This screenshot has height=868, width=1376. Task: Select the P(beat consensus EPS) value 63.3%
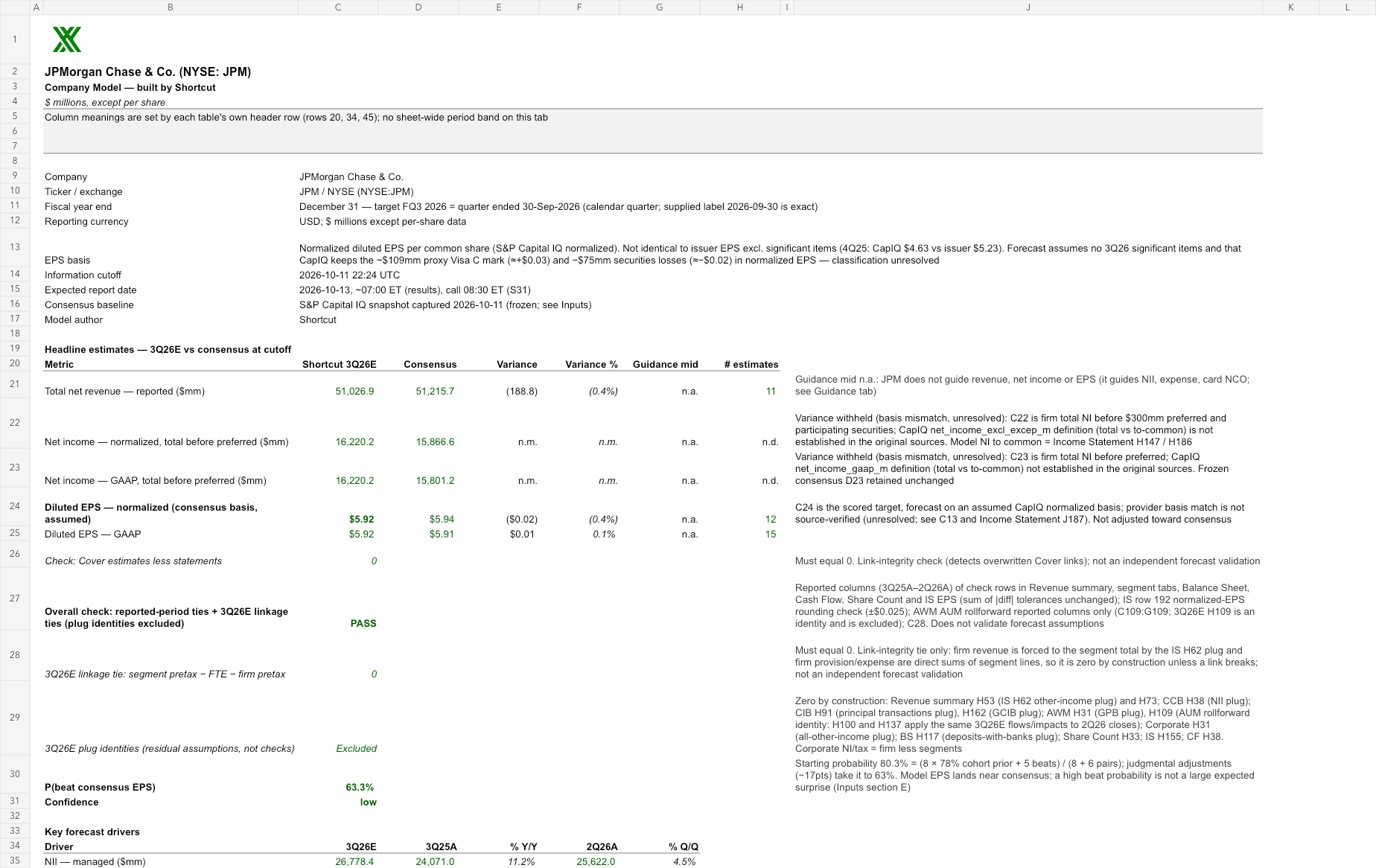point(360,788)
